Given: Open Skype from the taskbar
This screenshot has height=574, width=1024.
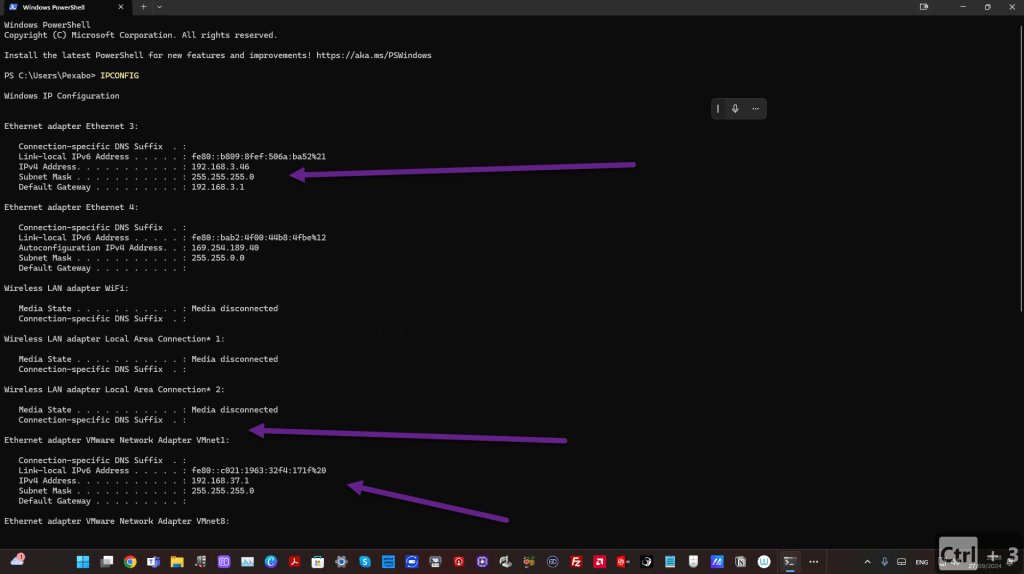Looking at the screenshot, I should [x=365, y=562].
